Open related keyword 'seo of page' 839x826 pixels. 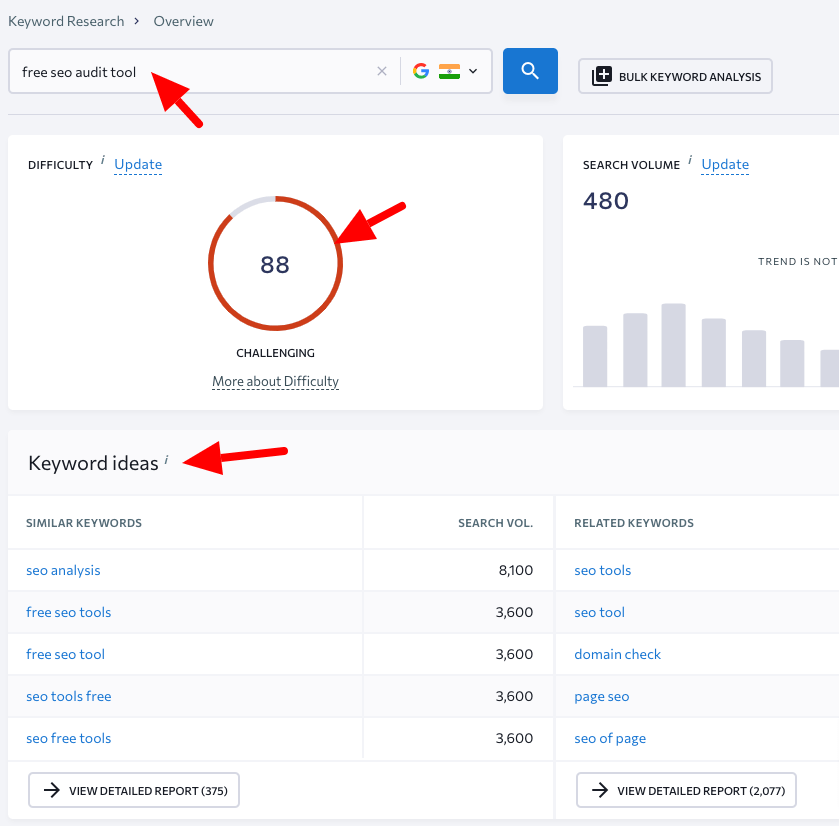tap(610, 738)
